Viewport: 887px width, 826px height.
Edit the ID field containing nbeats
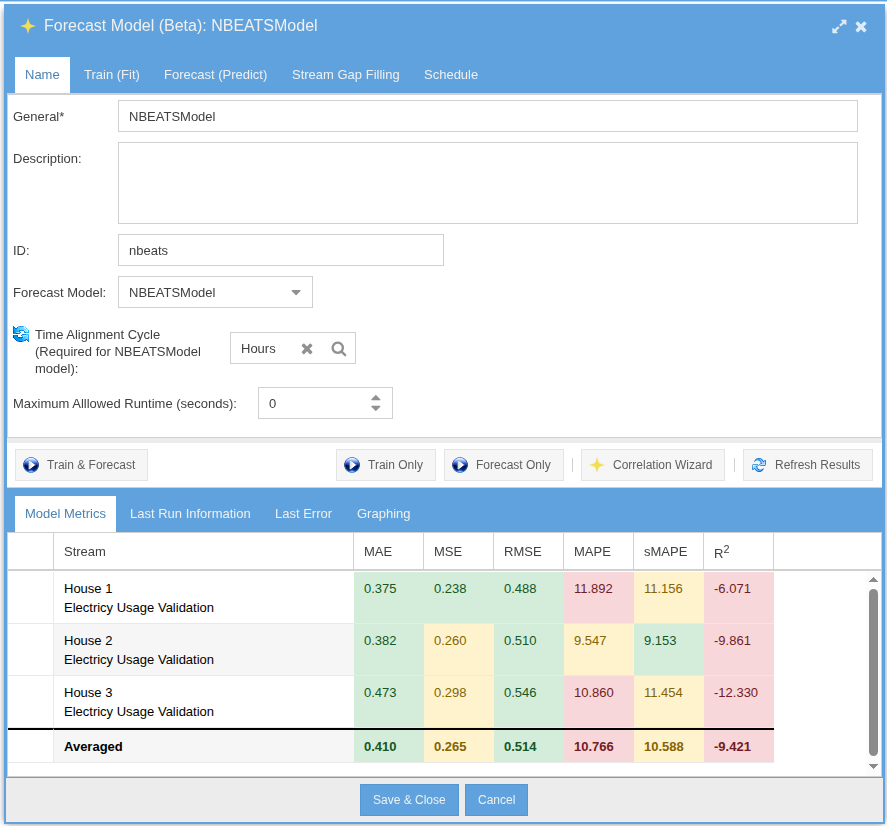[281, 251]
